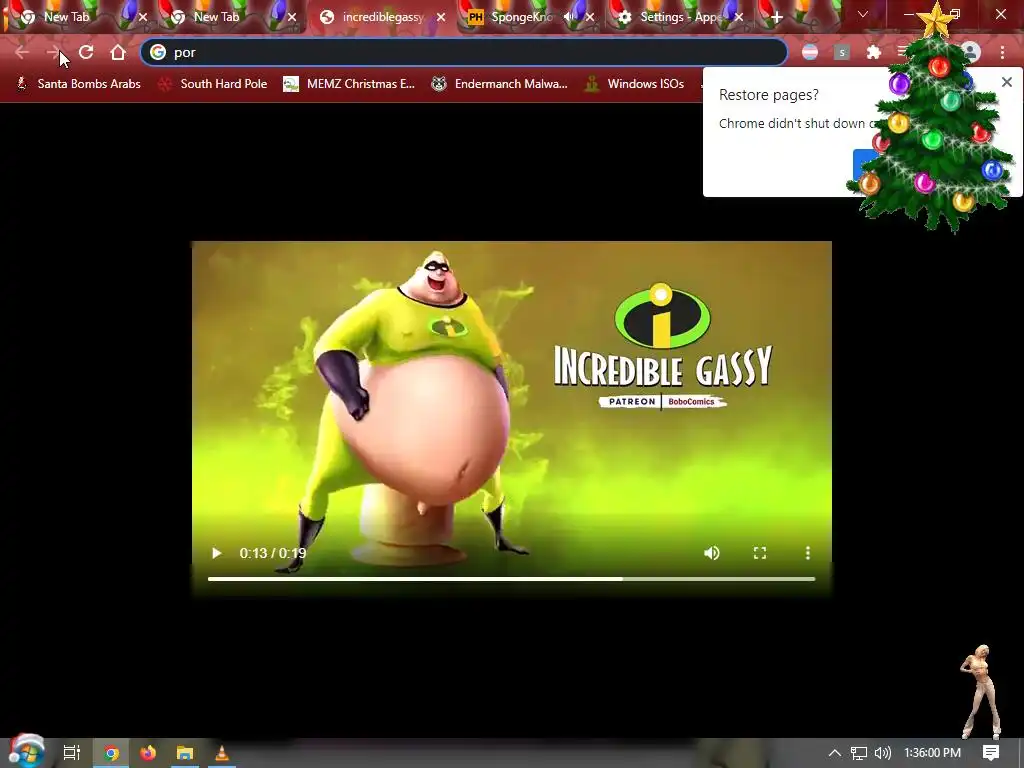Open video's three-dot more options

pyautogui.click(x=808, y=553)
